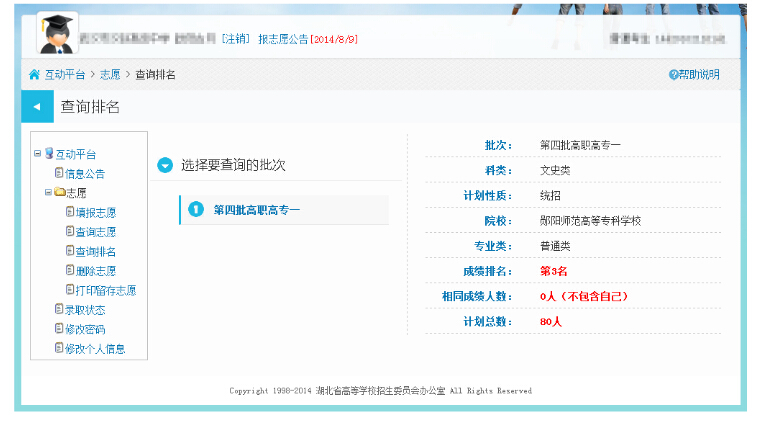Click the blue back arrow beside 查询排名
This screenshot has height=421, width=760.
36,106
